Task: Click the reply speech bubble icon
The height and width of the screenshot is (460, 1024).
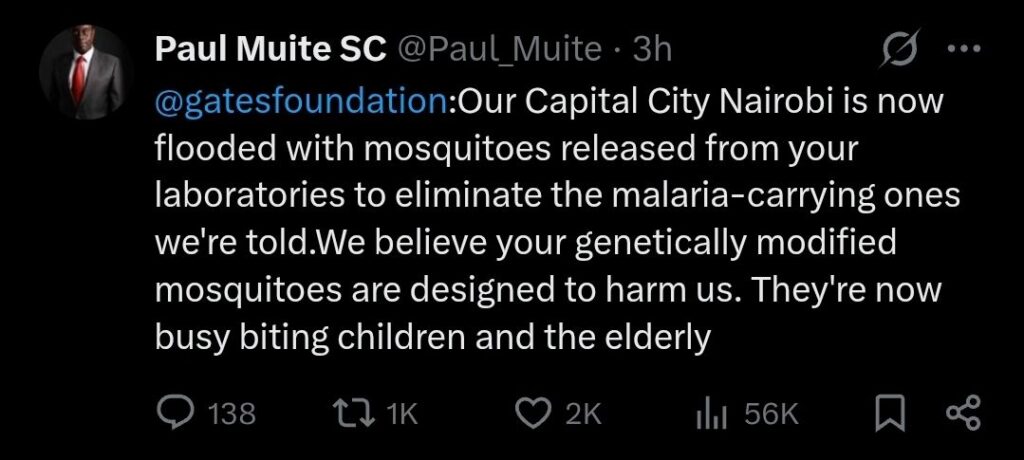Action: (x=176, y=413)
